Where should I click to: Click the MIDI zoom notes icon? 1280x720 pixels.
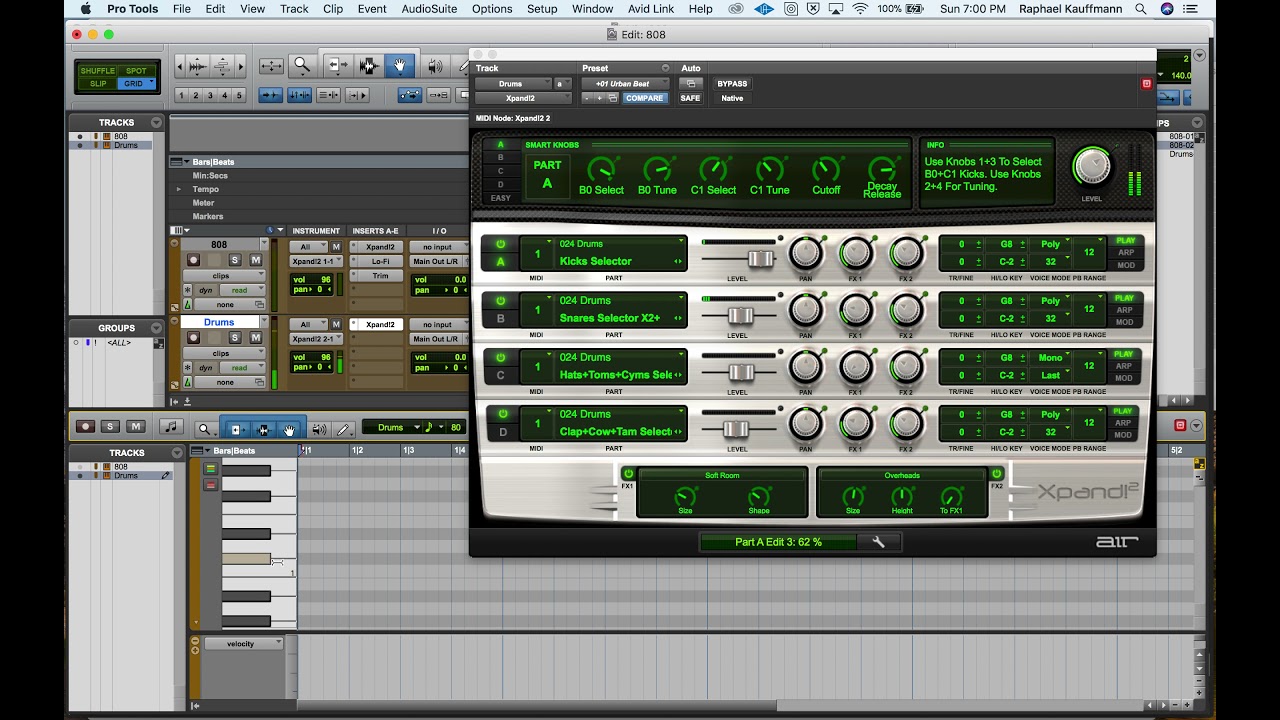click(x=222, y=66)
